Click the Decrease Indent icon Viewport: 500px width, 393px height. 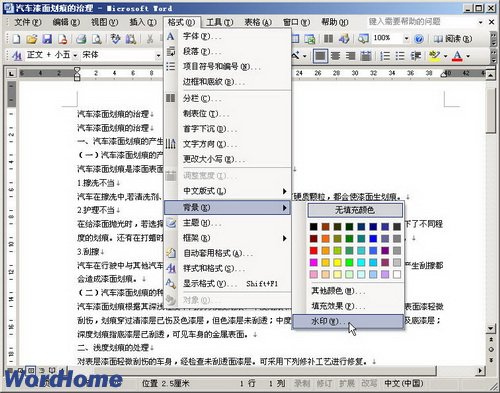pos(415,56)
